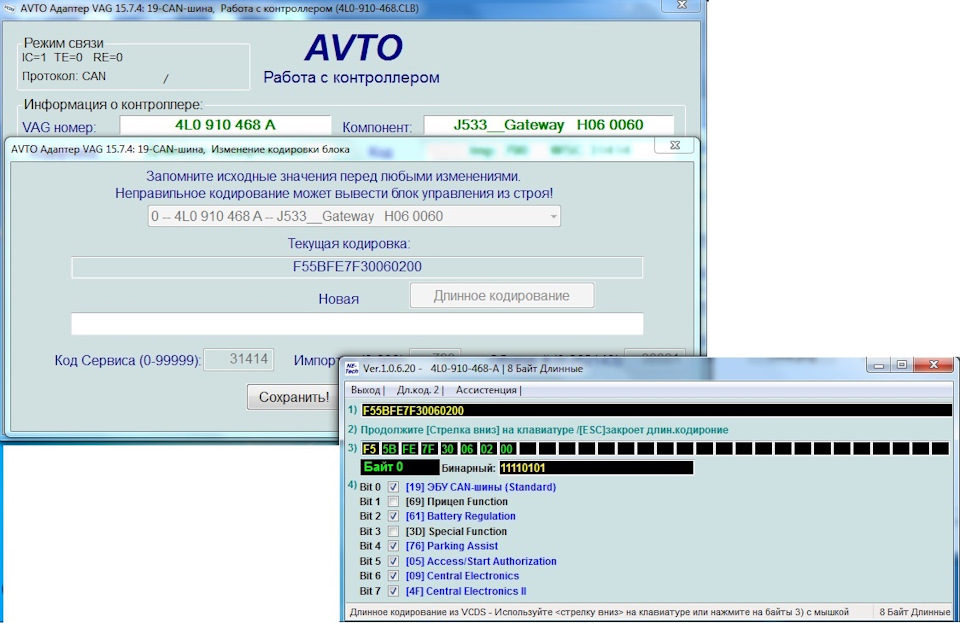Close the main AVTO Адаптер window
Image resolution: width=960 pixels, height=623 pixels.
[681, 5]
